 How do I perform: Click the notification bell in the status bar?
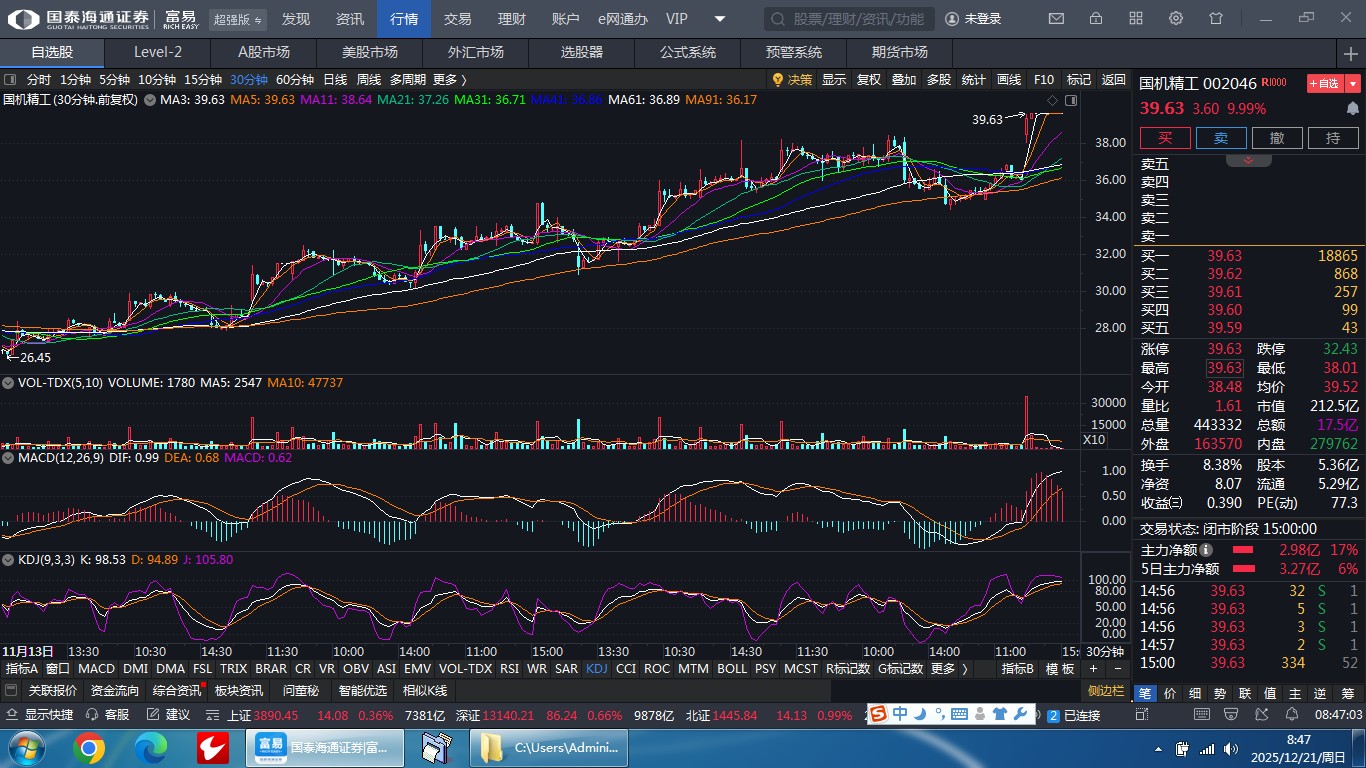click(1292, 715)
